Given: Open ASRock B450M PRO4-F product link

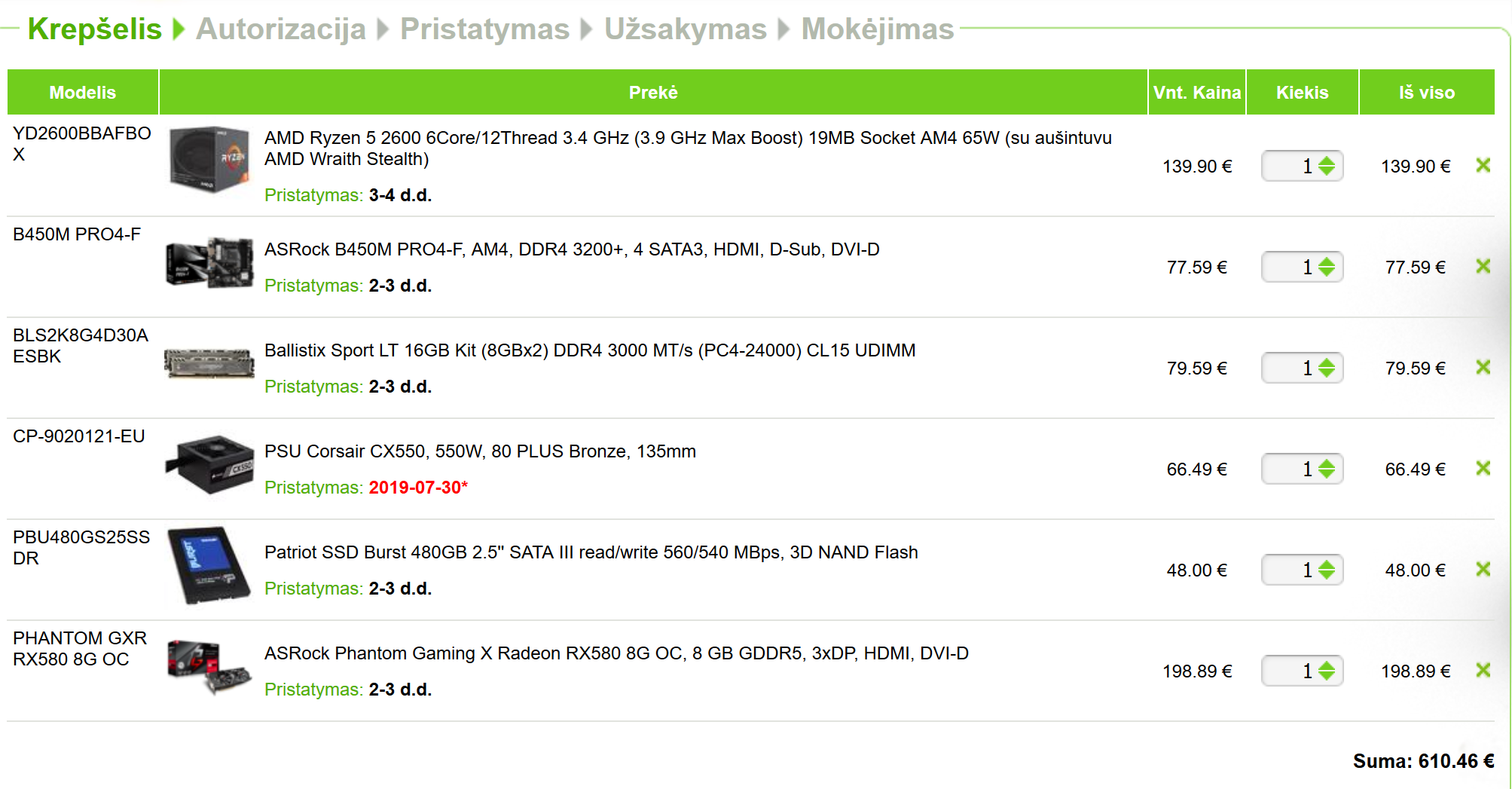Looking at the screenshot, I should (572, 249).
